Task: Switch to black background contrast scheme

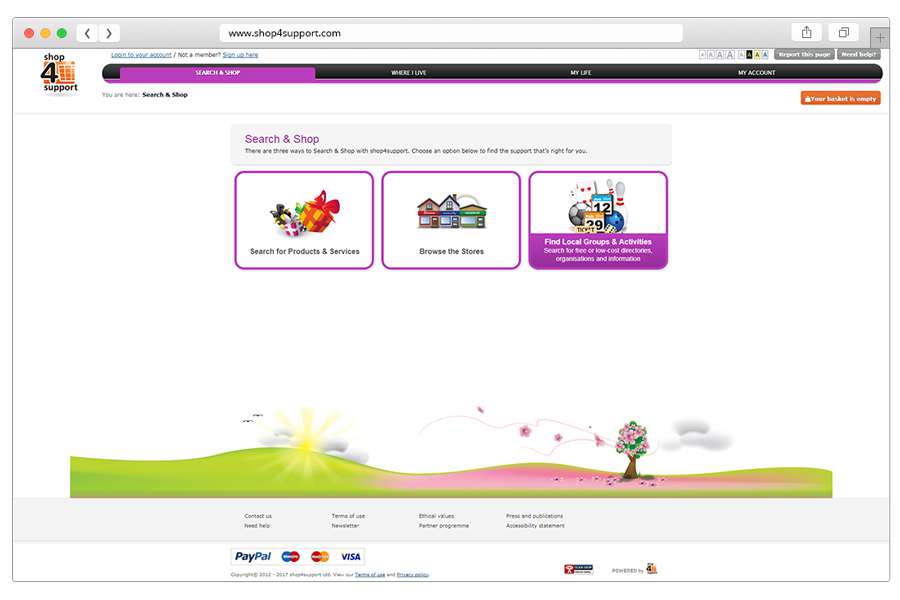Action: pyautogui.click(x=749, y=55)
